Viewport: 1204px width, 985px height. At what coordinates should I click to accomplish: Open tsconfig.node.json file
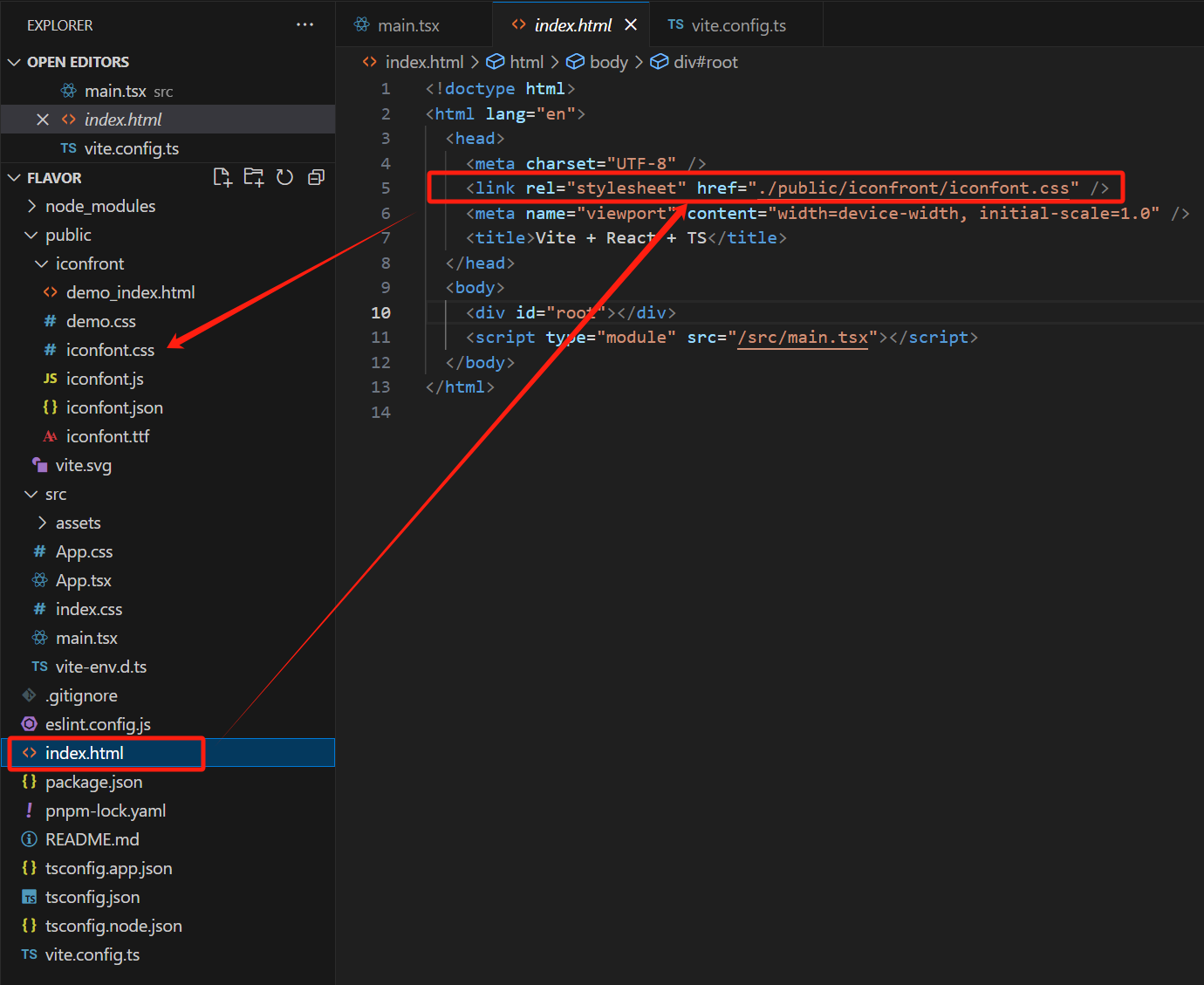168,926
